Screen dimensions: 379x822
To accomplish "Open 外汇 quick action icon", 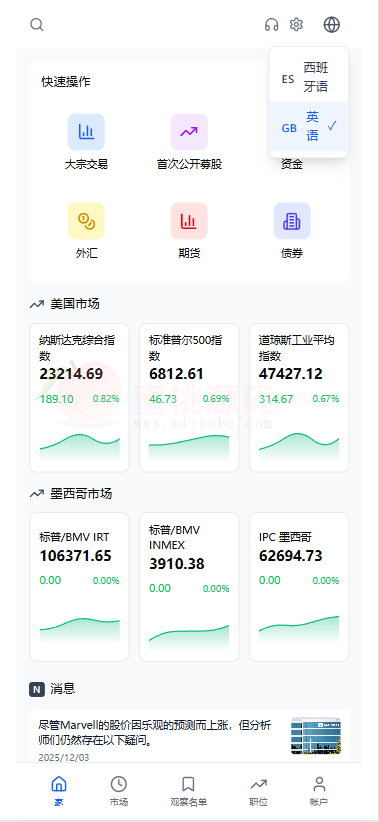I will click(86, 221).
